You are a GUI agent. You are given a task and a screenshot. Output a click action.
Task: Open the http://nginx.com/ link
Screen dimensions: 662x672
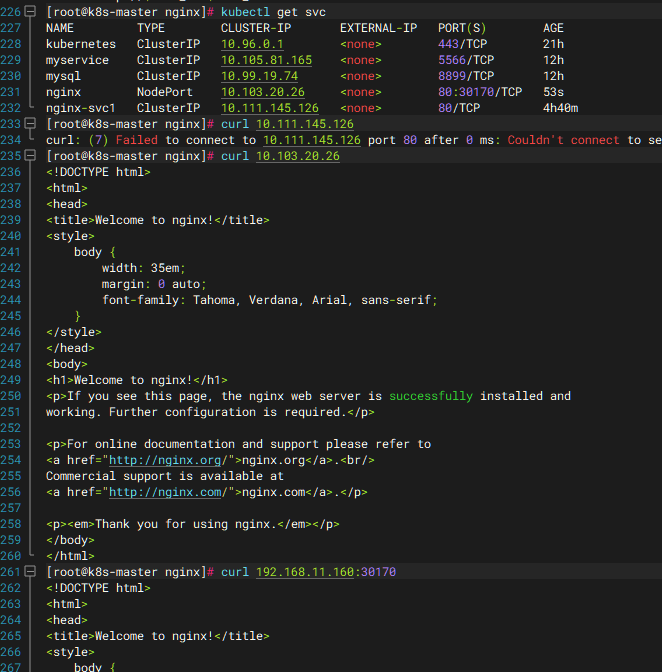pos(165,492)
